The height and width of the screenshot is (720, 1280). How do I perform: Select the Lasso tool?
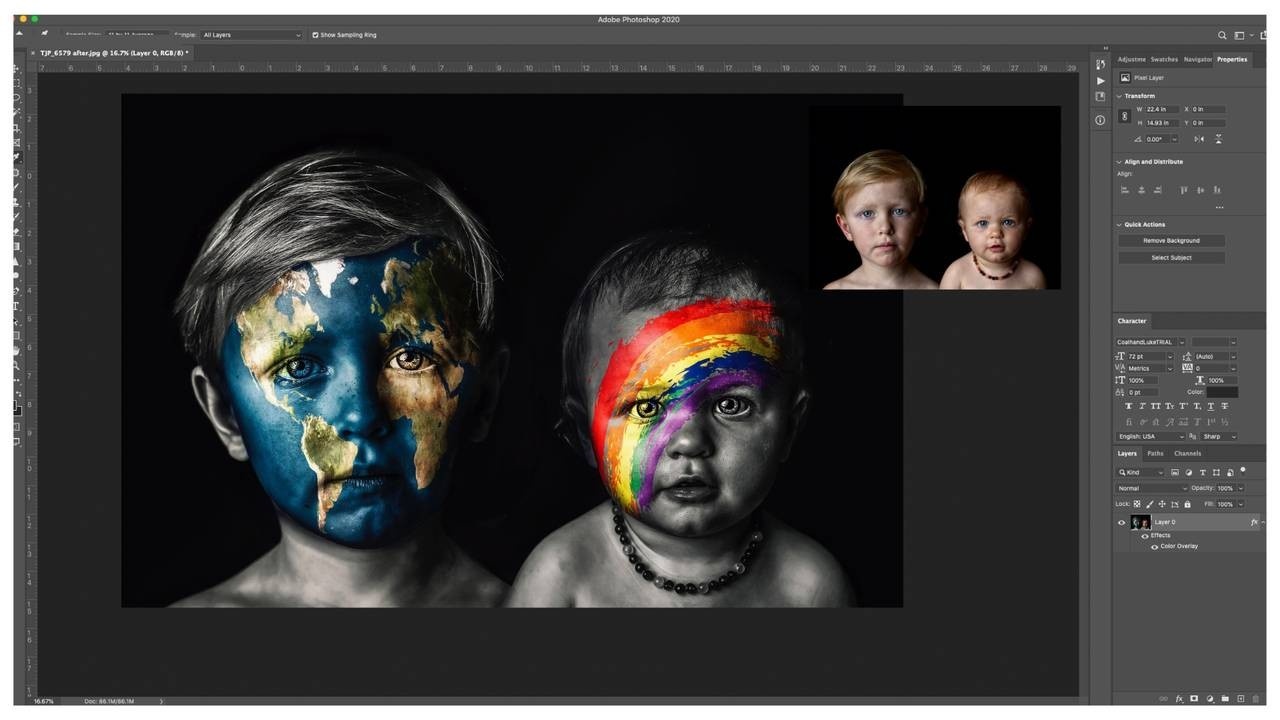pyautogui.click(x=17, y=98)
